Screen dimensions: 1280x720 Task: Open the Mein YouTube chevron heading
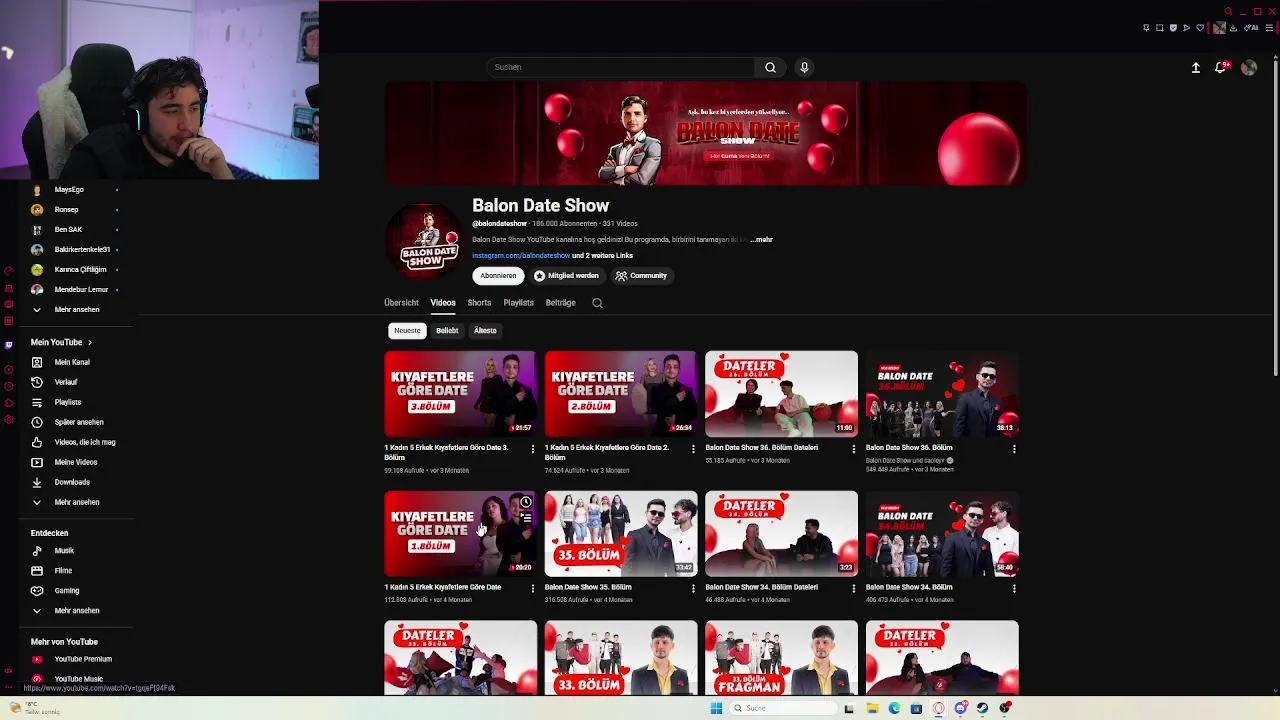[61, 342]
